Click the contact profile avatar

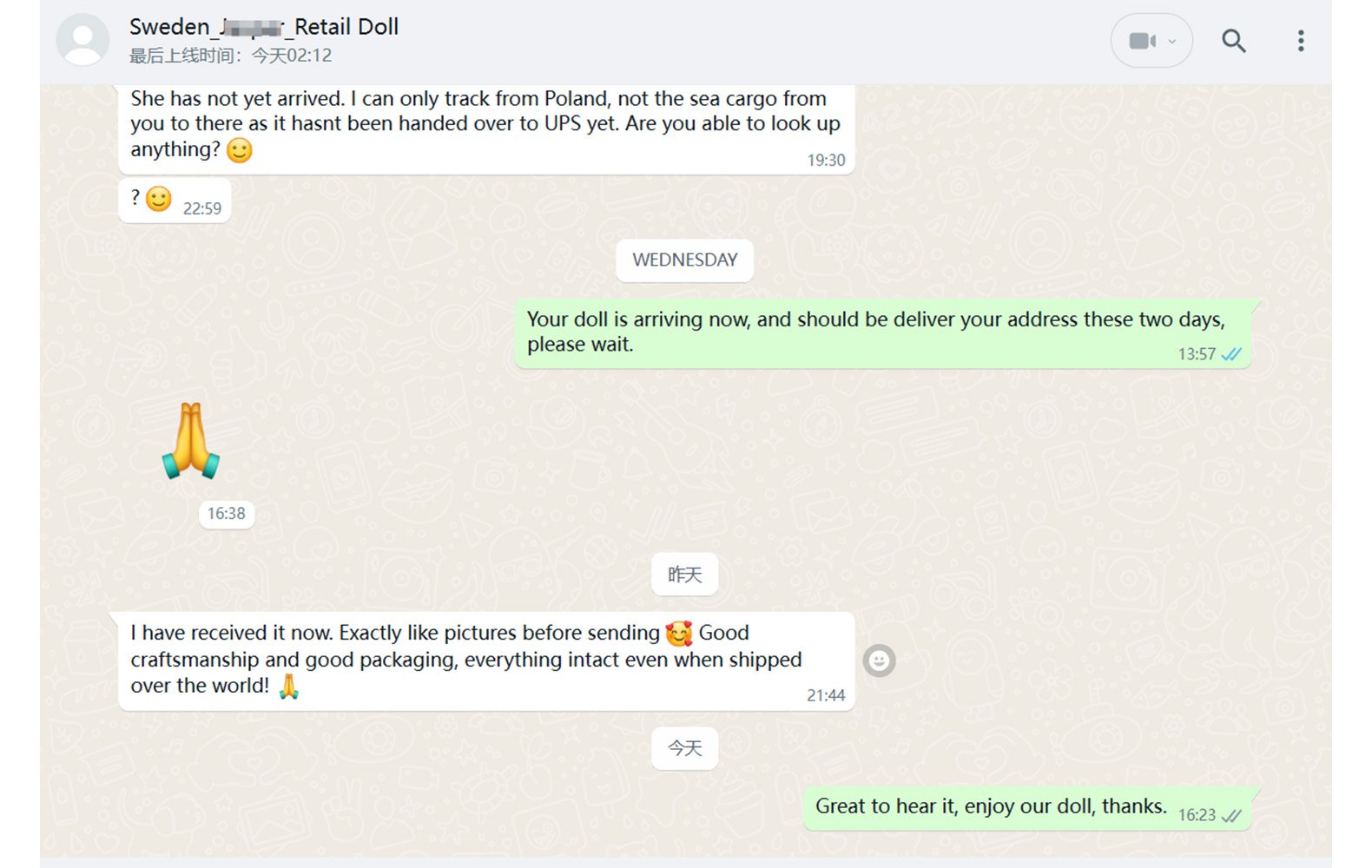tap(82, 40)
